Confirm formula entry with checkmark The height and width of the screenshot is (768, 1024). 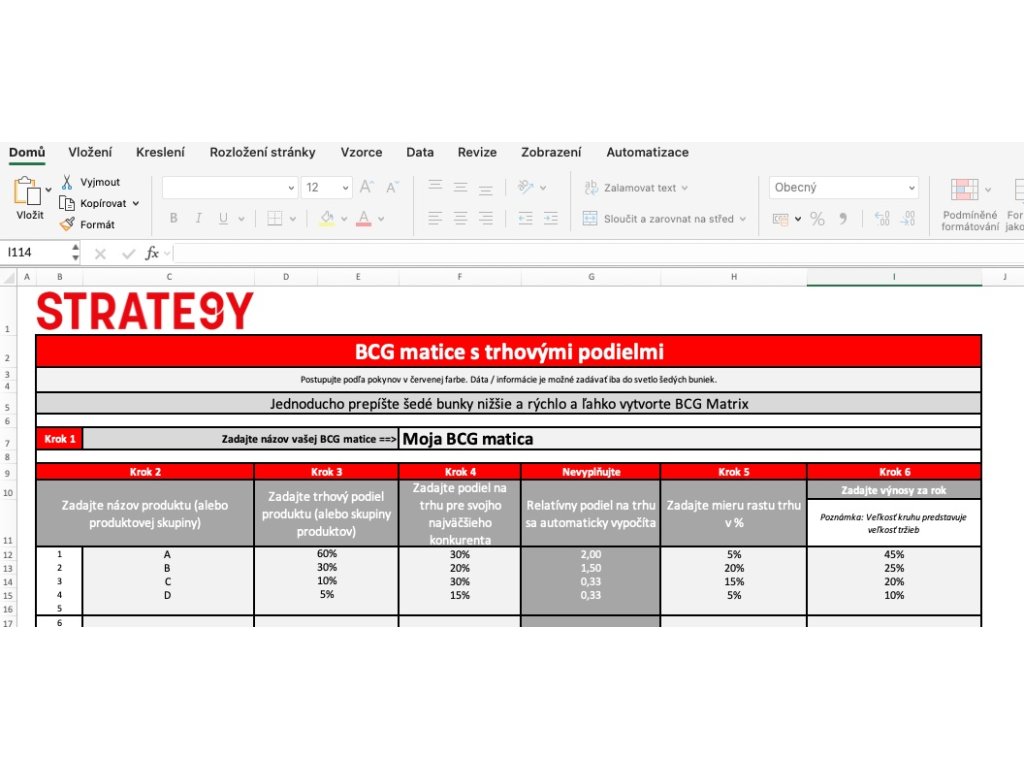click(128, 253)
